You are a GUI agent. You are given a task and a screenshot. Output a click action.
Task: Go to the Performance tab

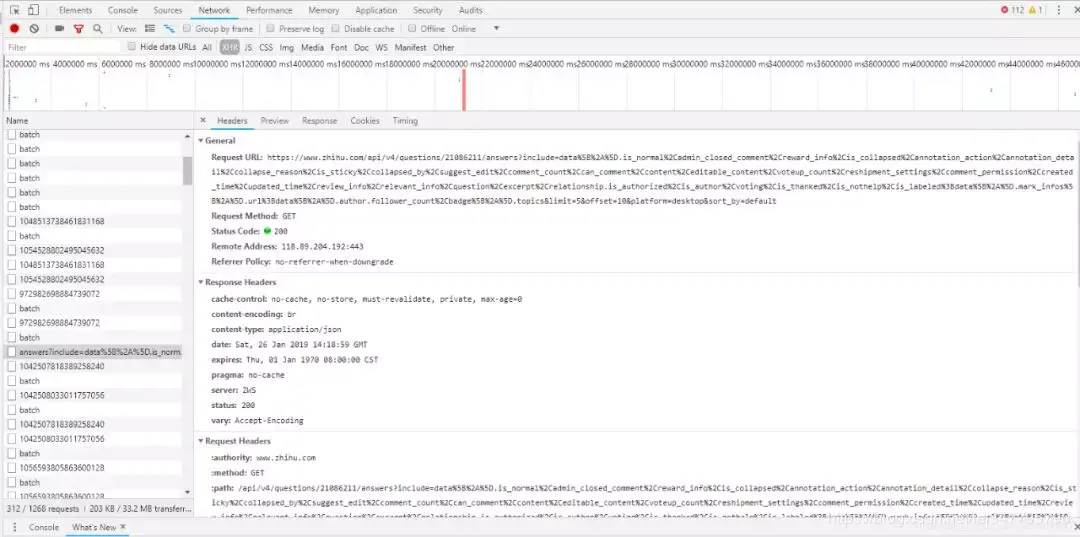tap(269, 10)
